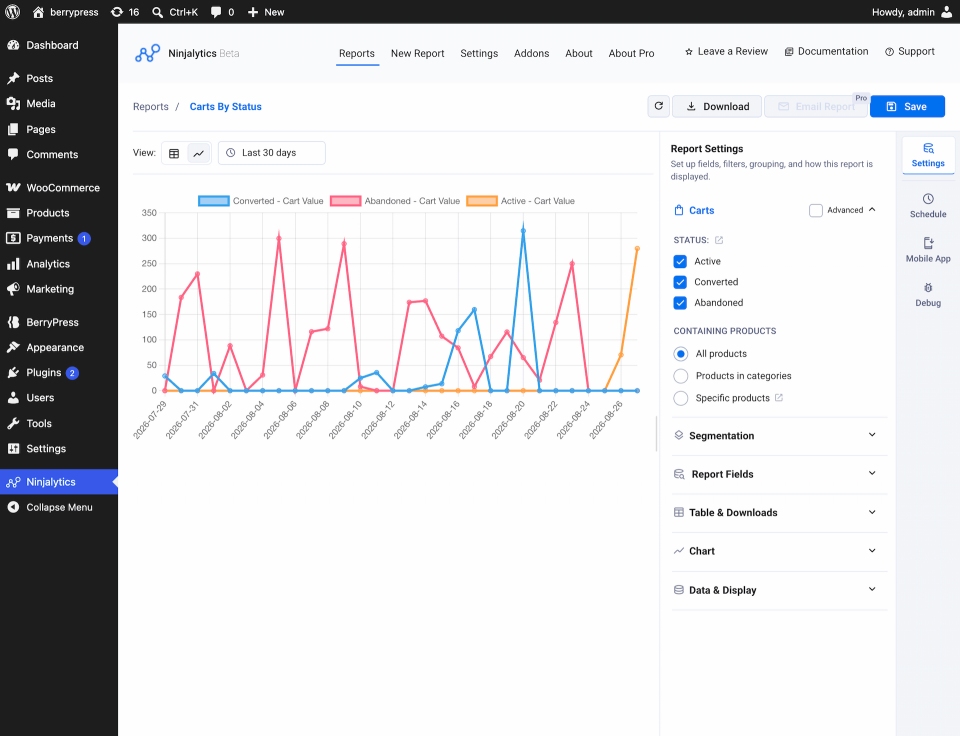Toggle Abandoned - Cart Value legend series

395,201
